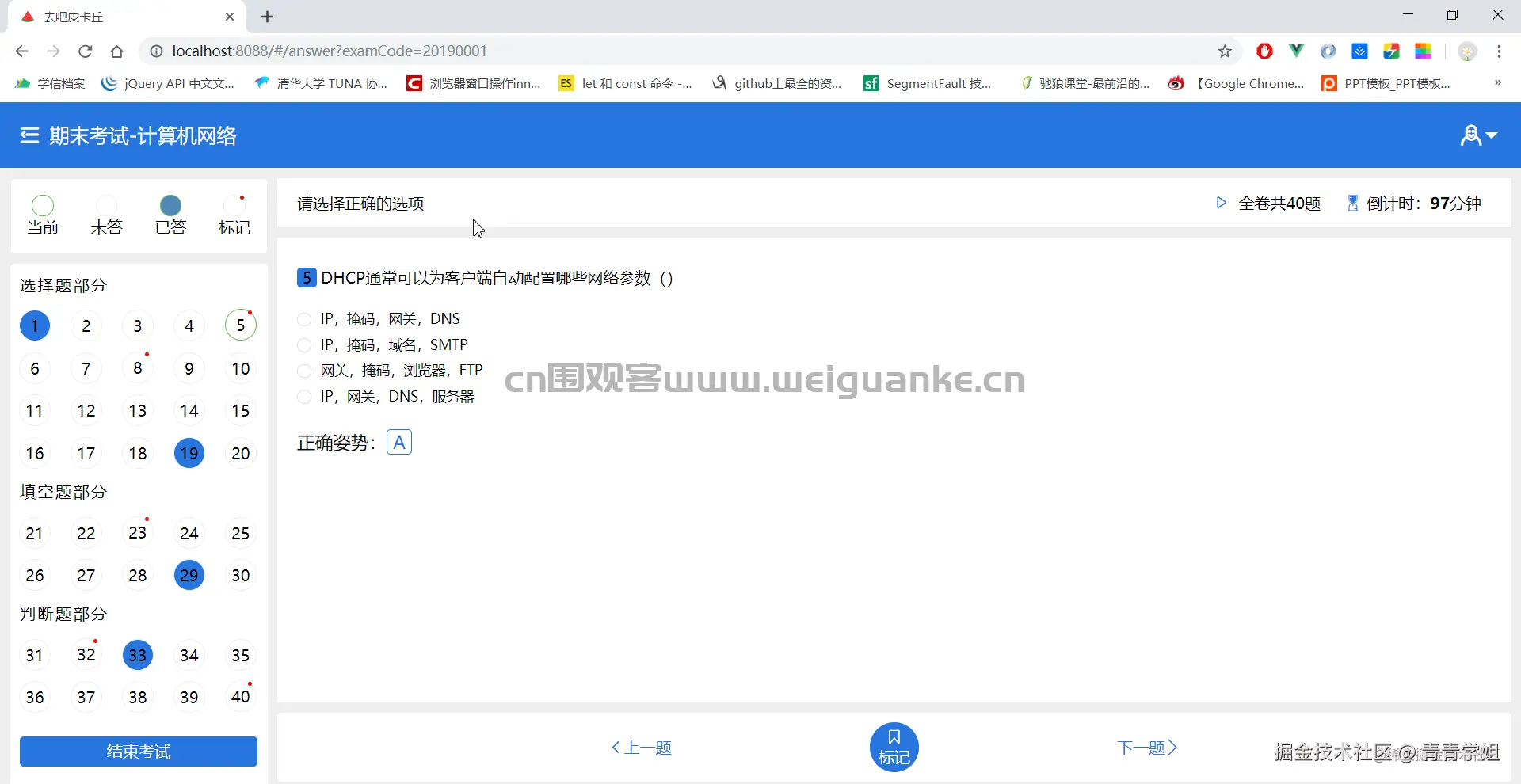Bookmark this page with the star

point(1225,51)
